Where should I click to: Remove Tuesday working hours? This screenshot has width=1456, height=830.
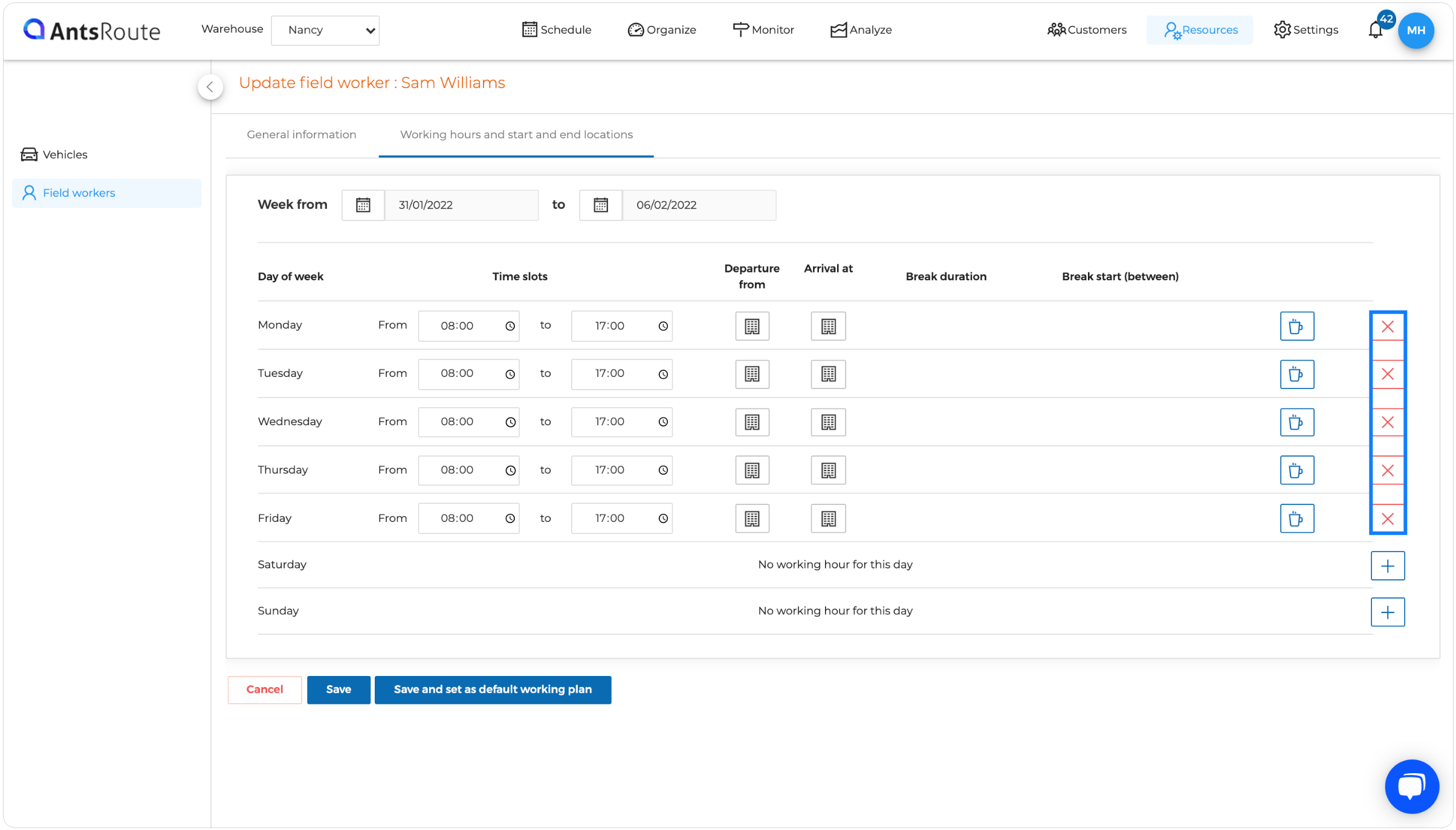(1387, 375)
